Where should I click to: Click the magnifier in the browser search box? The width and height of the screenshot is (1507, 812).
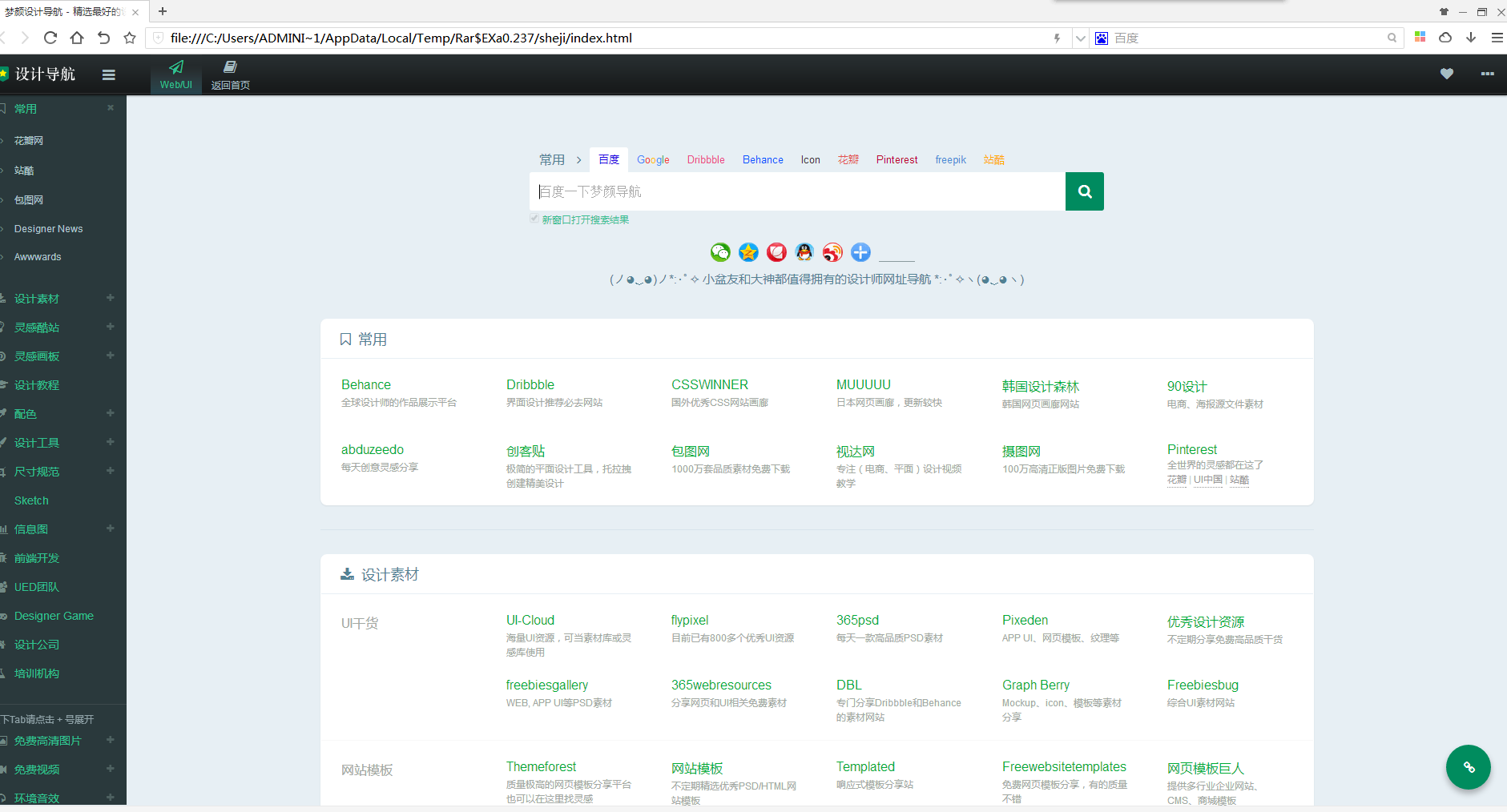(1392, 38)
